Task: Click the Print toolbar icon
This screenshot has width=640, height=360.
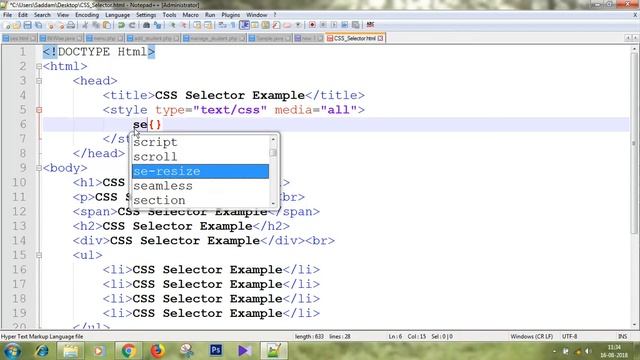Action: (x=71, y=25)
